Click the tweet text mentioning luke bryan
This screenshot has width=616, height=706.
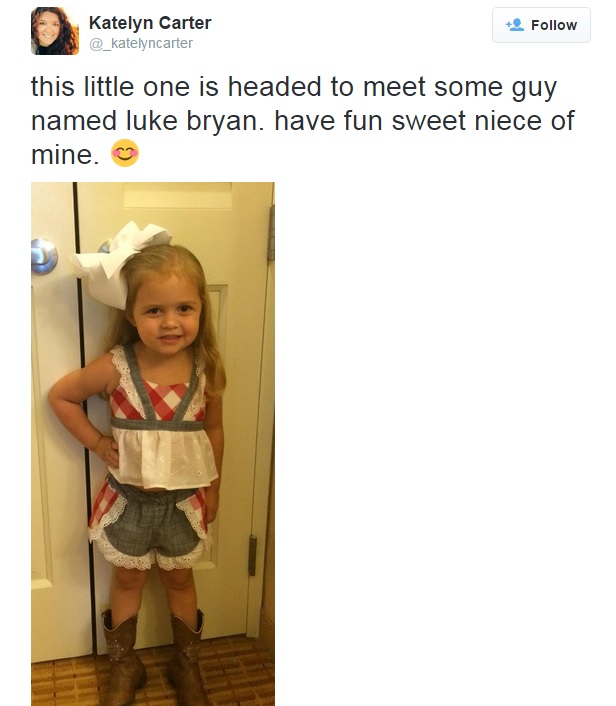(x=303, y=121)
